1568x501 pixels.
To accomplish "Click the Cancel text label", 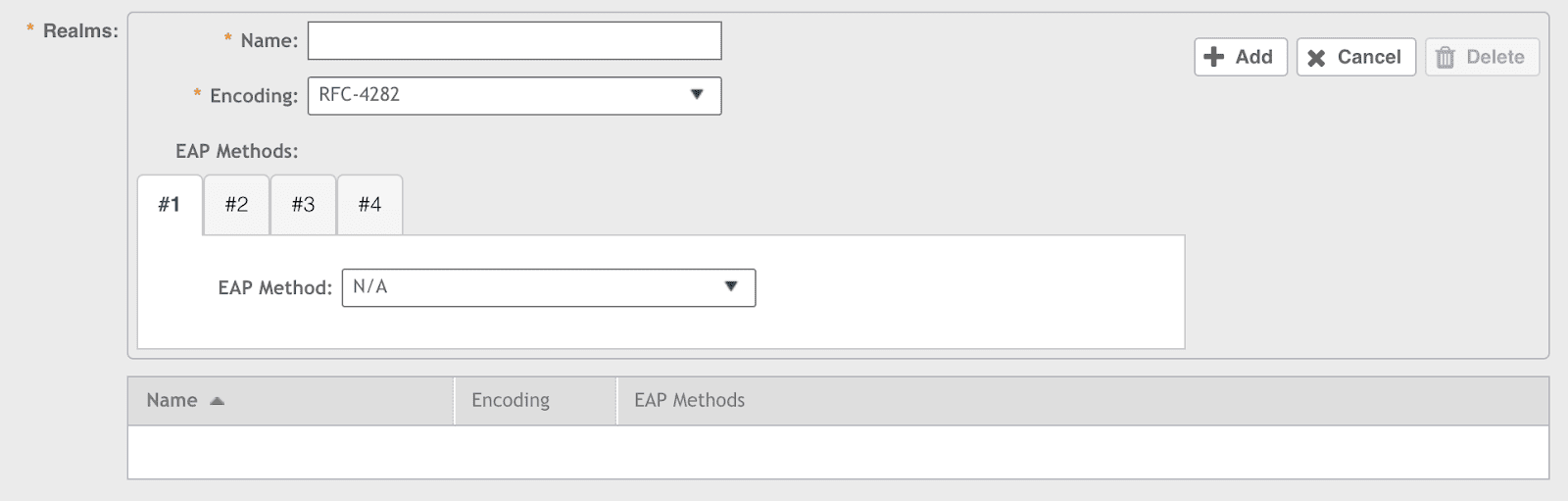I will pos(1369,57).
